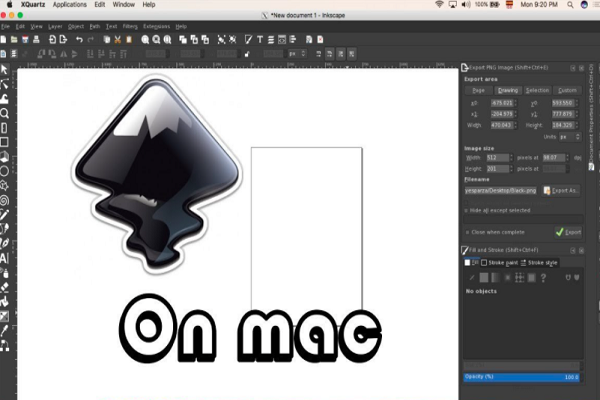Toggle Close when complete checkbox
This screenshot has height=400, width=600.
tap(467, 232)
